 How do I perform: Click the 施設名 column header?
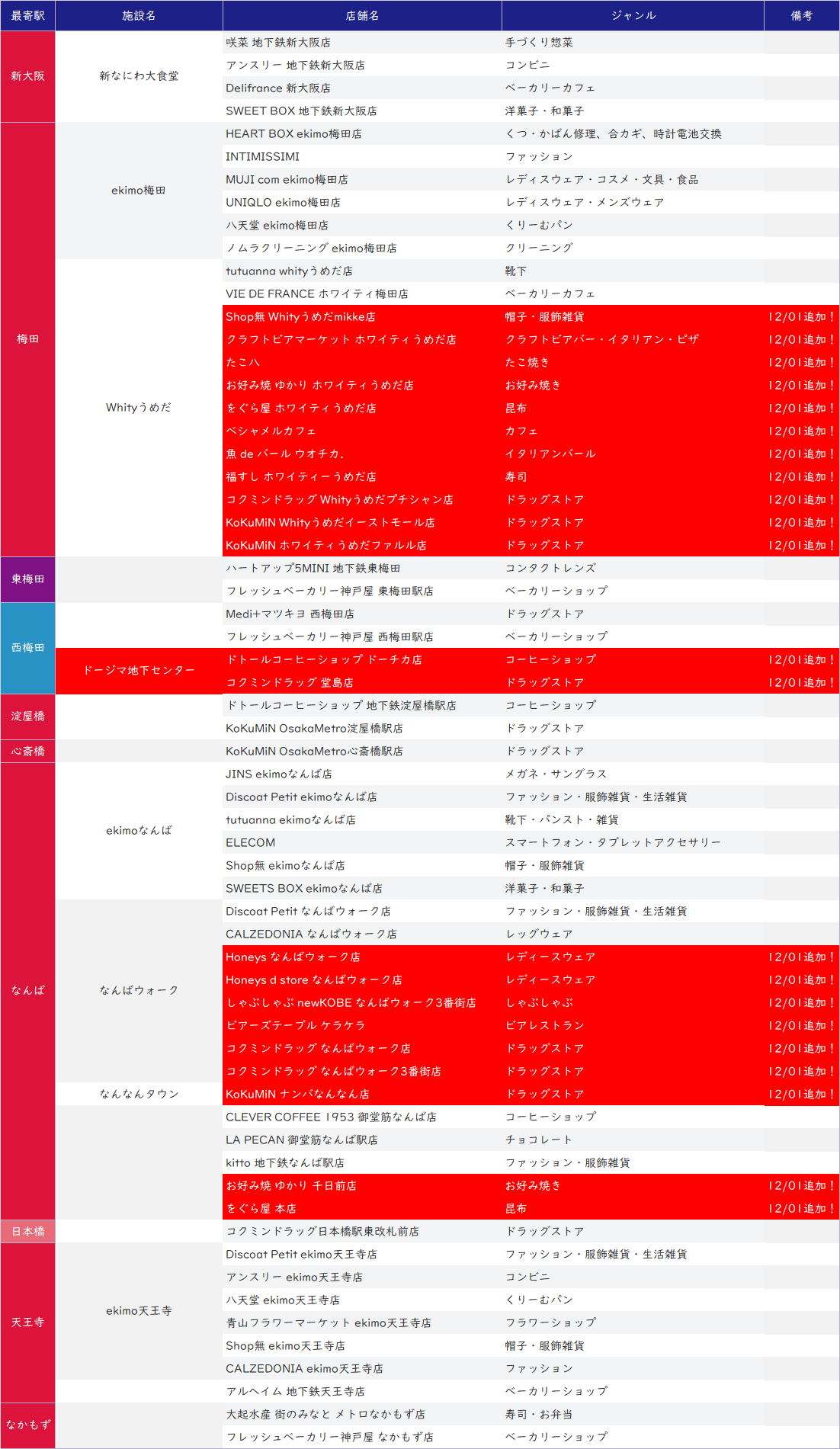139,15
